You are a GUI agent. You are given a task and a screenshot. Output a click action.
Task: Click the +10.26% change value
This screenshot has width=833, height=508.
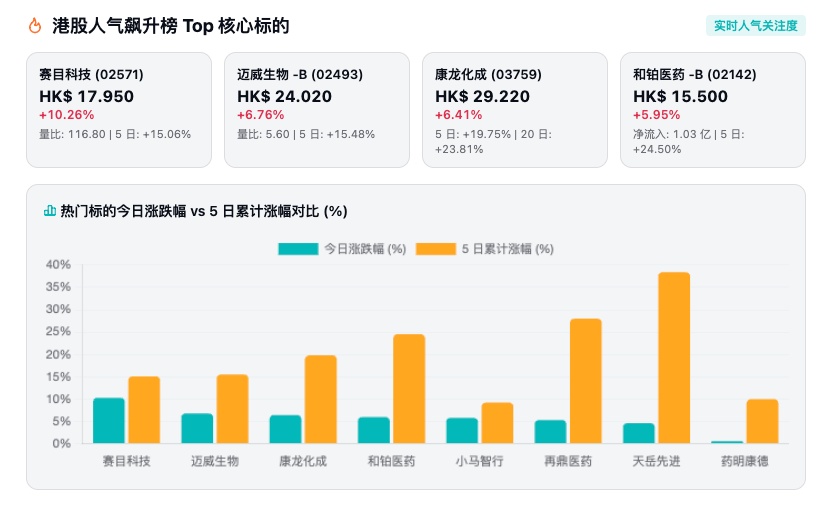[x=66, y=115]
